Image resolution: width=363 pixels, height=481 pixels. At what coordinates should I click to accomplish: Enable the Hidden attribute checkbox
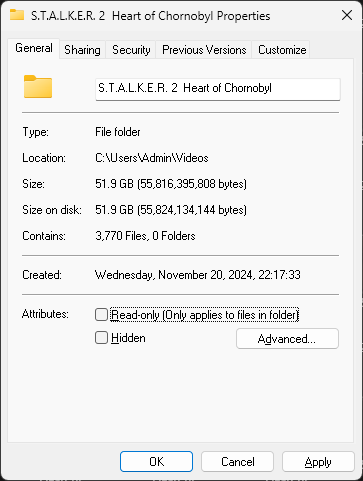coord(101,338)
